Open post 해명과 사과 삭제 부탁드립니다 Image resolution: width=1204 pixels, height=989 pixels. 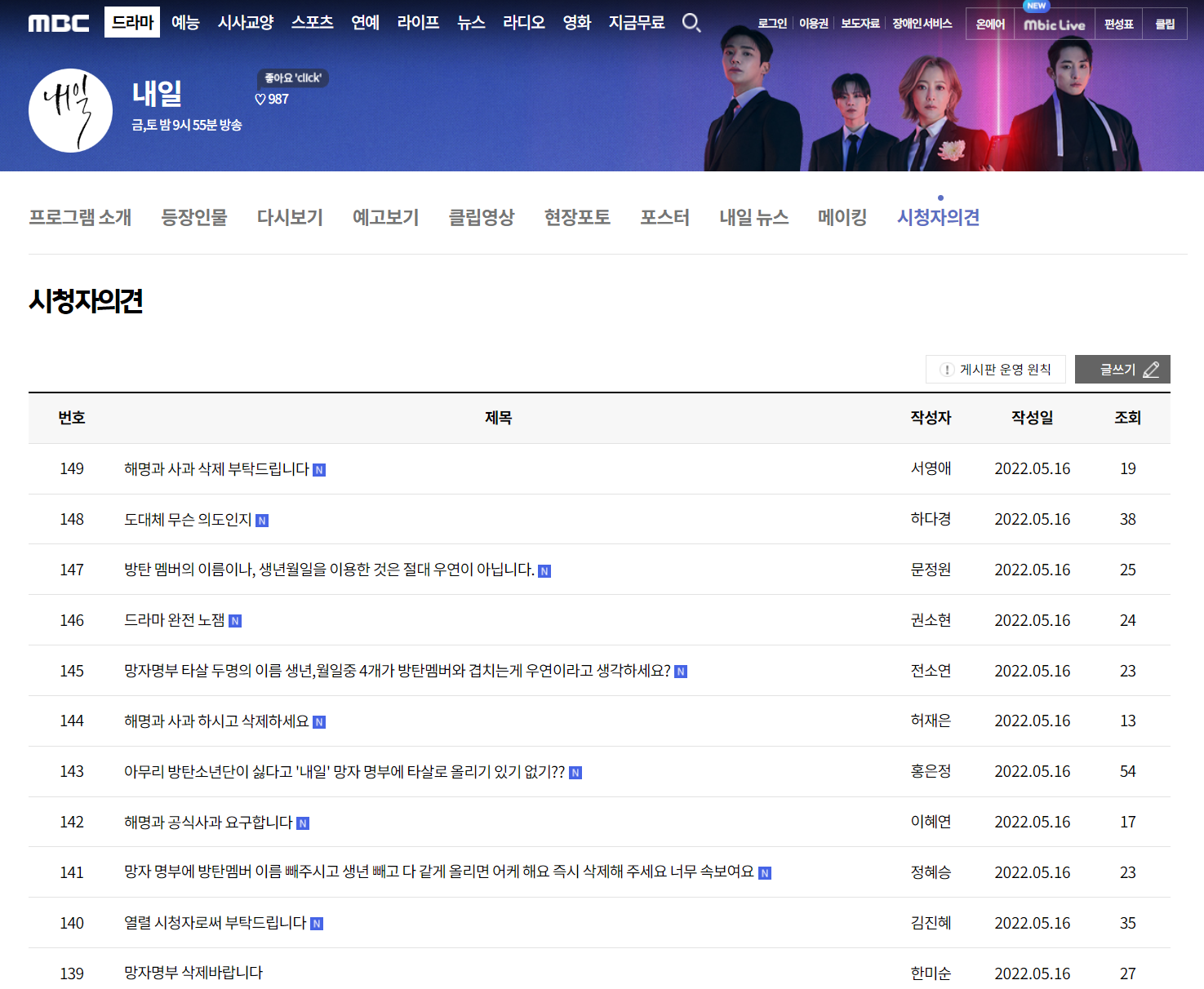click(216, 469)
